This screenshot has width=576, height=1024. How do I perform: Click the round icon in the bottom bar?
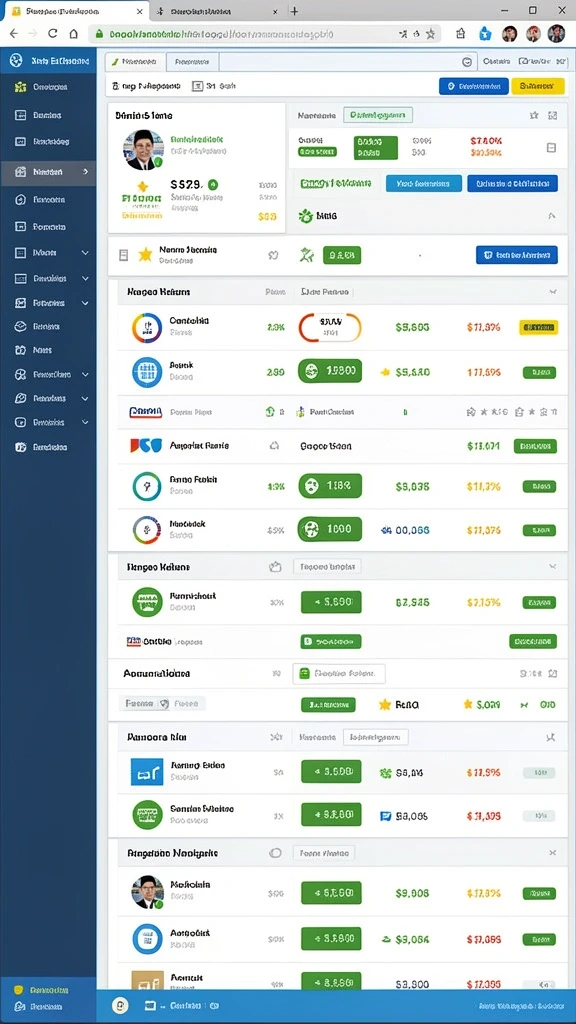[x=119, y=1006]
